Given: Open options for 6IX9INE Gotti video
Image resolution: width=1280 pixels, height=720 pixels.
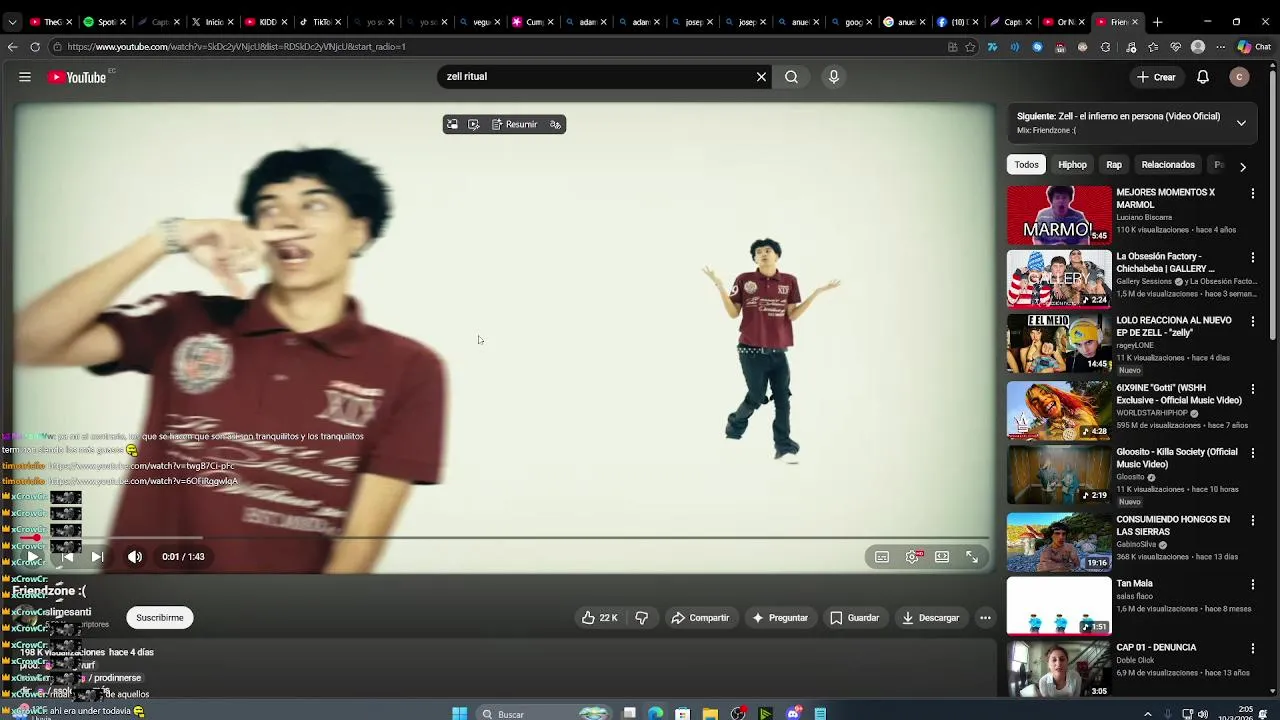Looking at the screenshot, I should tap(1253, 389).
